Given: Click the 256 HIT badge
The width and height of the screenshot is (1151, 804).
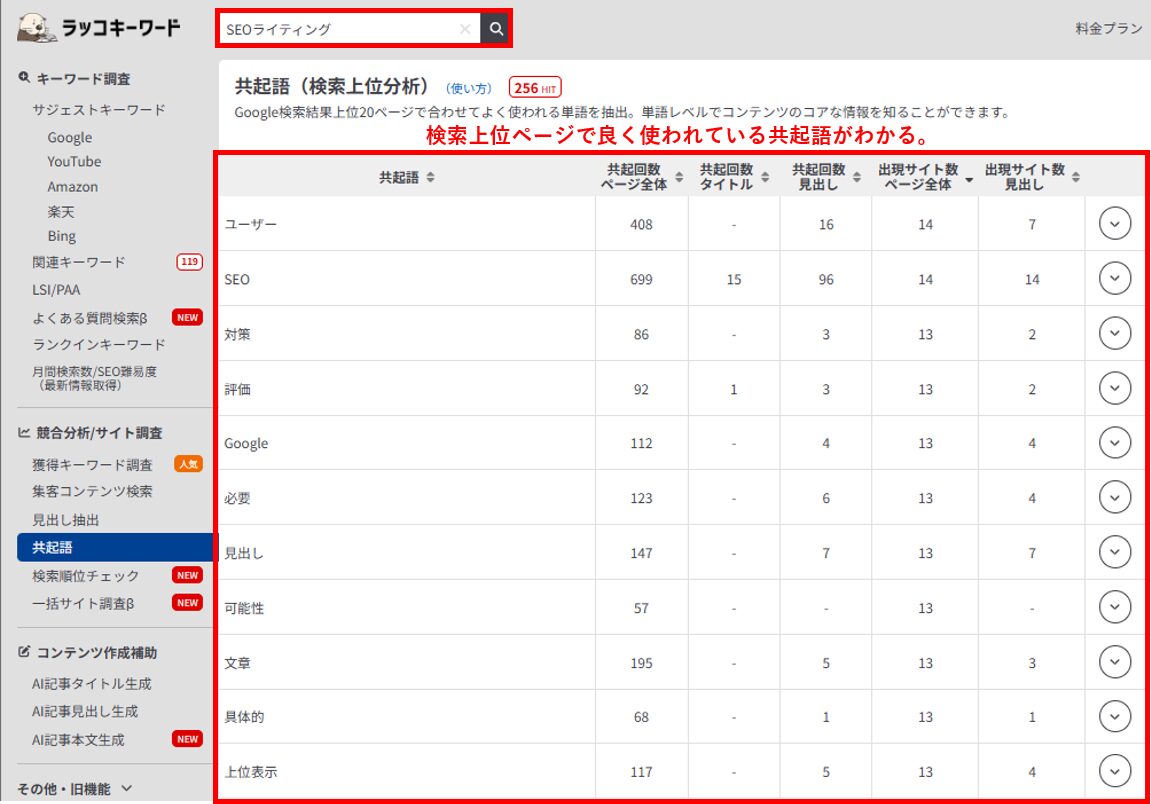Looking at the screenshot, I should coord(535,88).
